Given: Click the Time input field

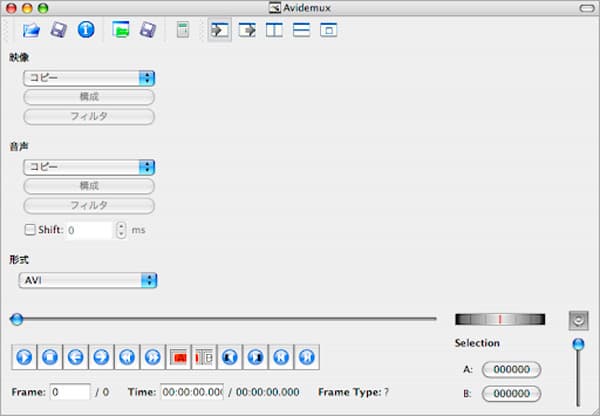Looking at the screenshot, I should [x=192, y=392].
